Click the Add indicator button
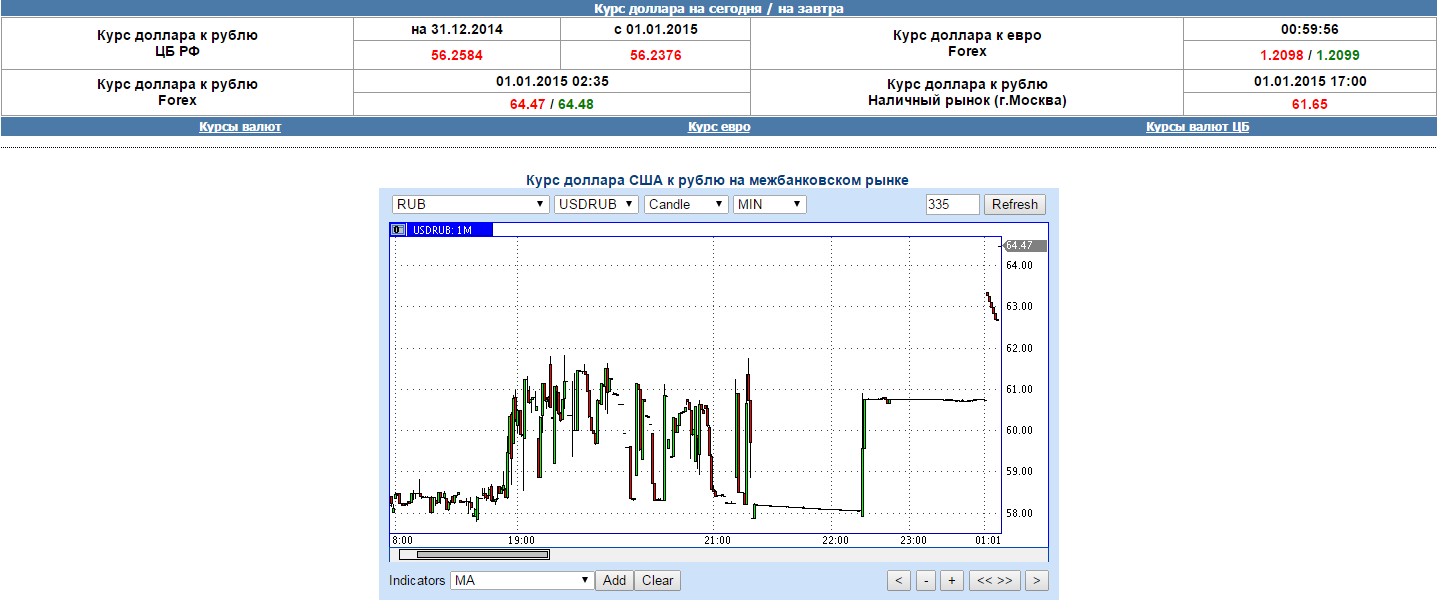The image size is (1443, 609). (615, 580)
